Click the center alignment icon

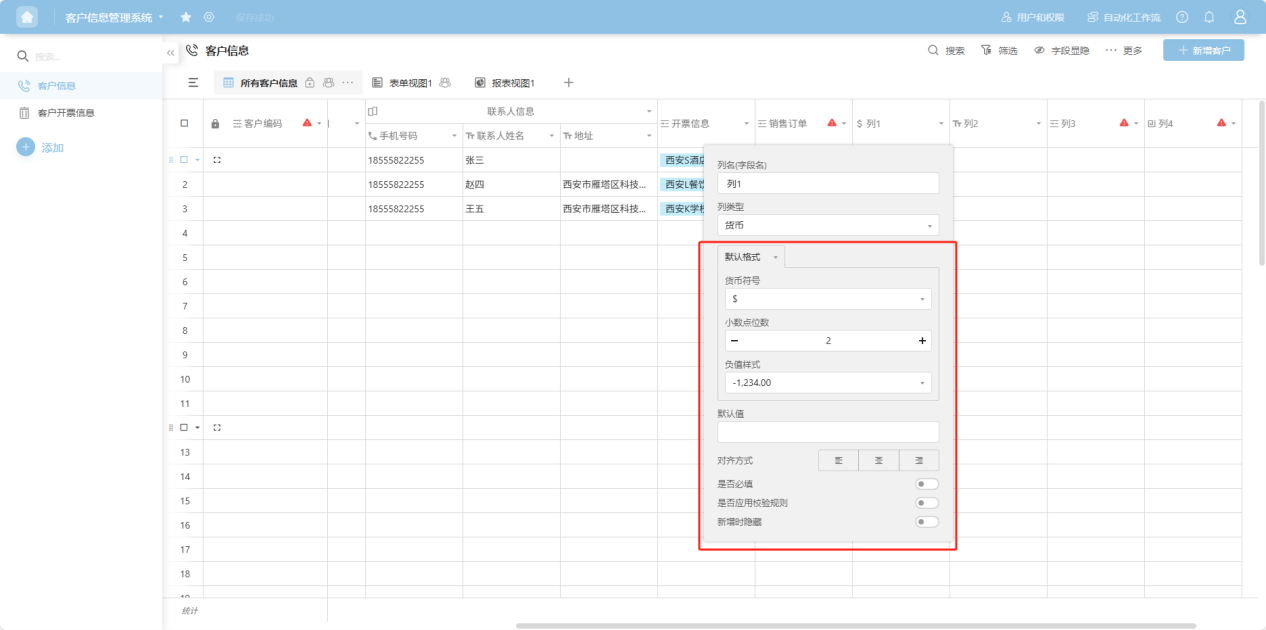click(878, 460)
